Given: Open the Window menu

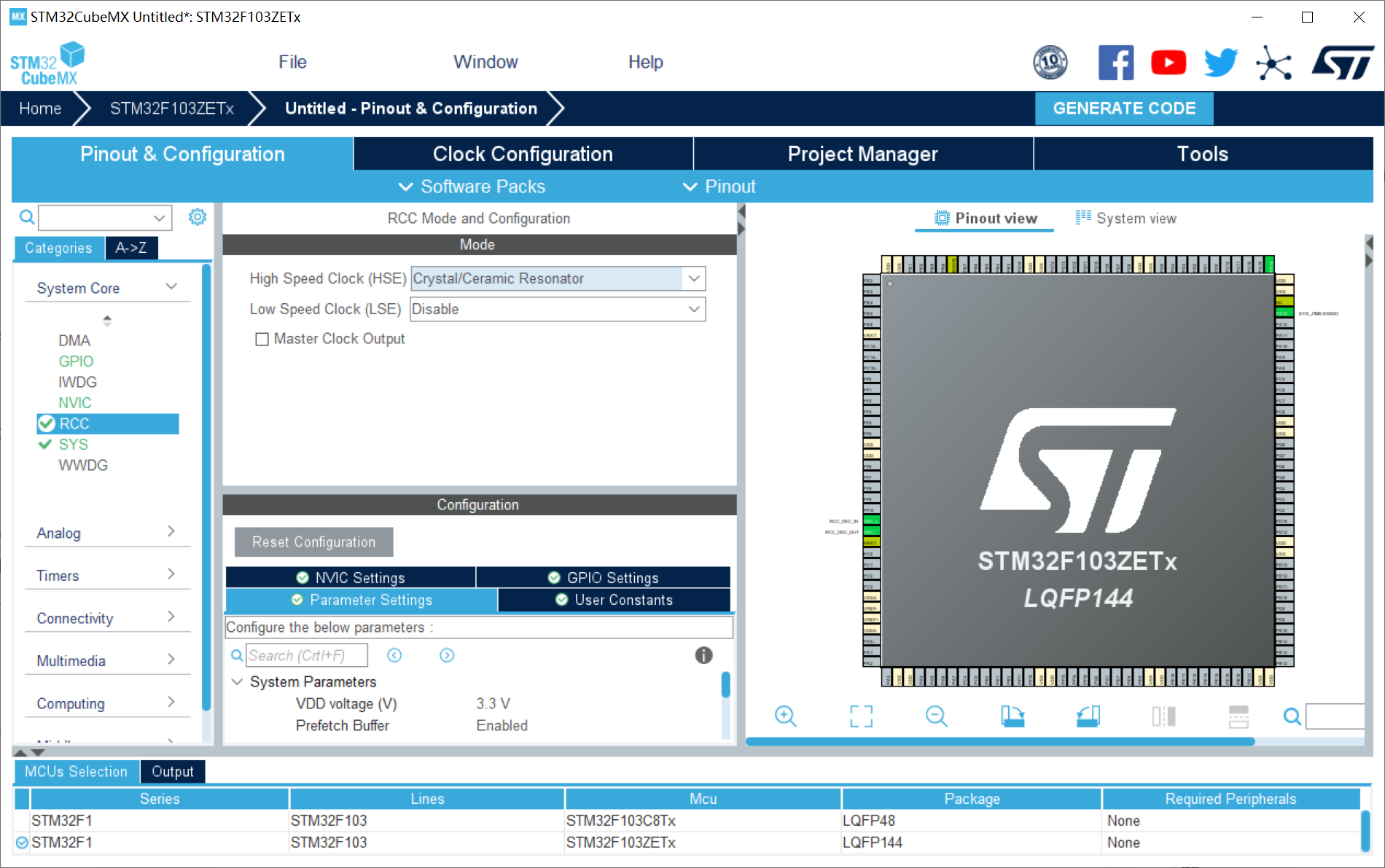Looking at the screenshot, I should click(485, 62).
